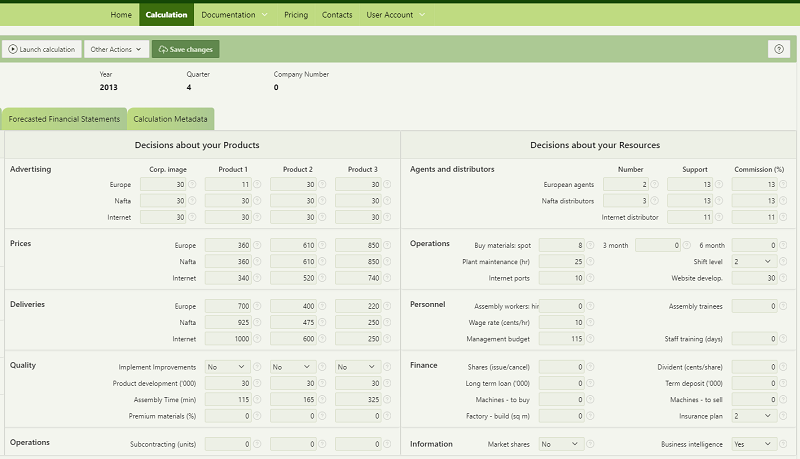
Task: Click help icon beside Internet distributor Commission
Action: 783,217
